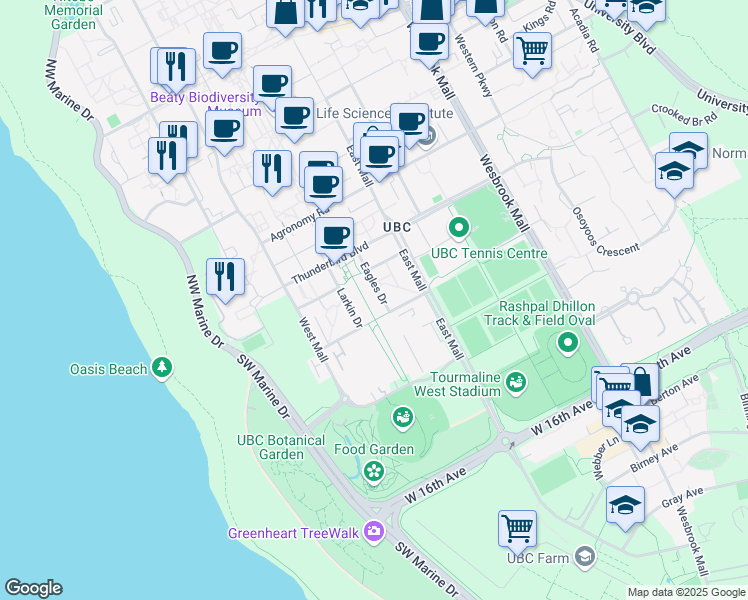Select the Crooked Br Rd label
The image size is (748, 600).
tap(684, 115)
